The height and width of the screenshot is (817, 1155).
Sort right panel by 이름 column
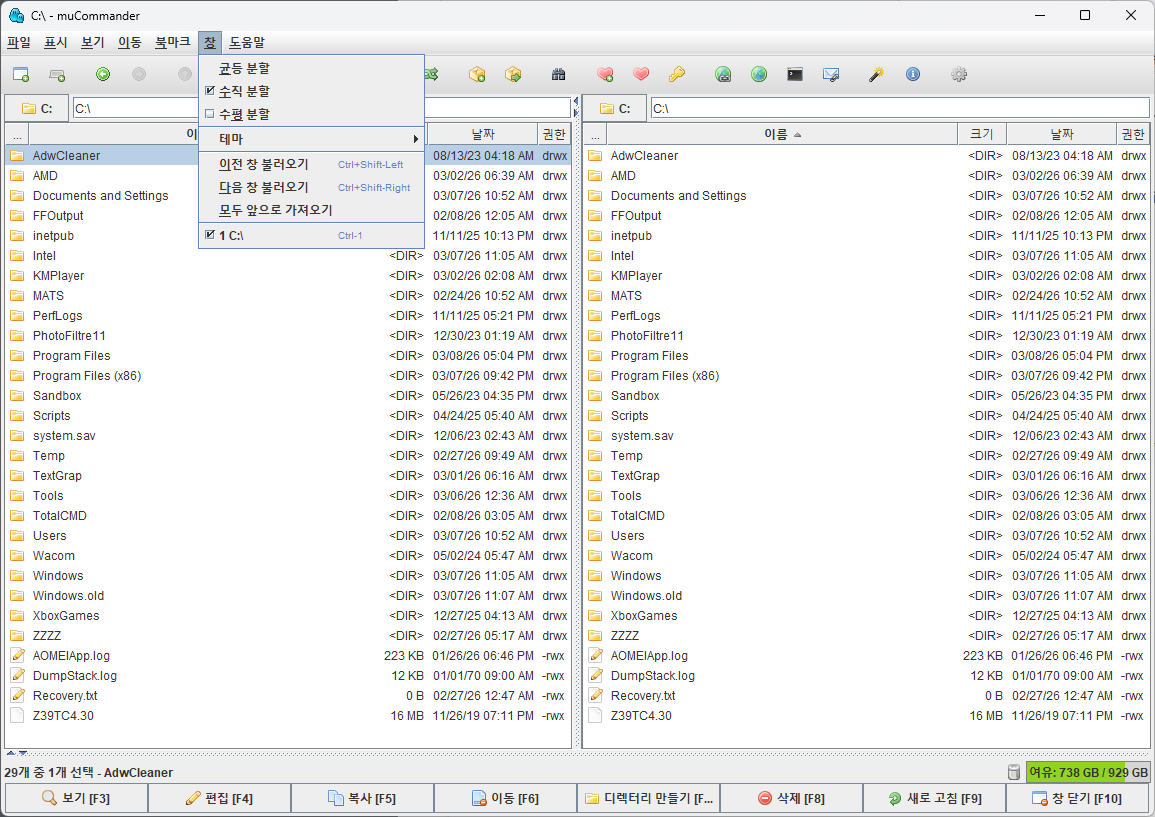[x=782, y=134]
